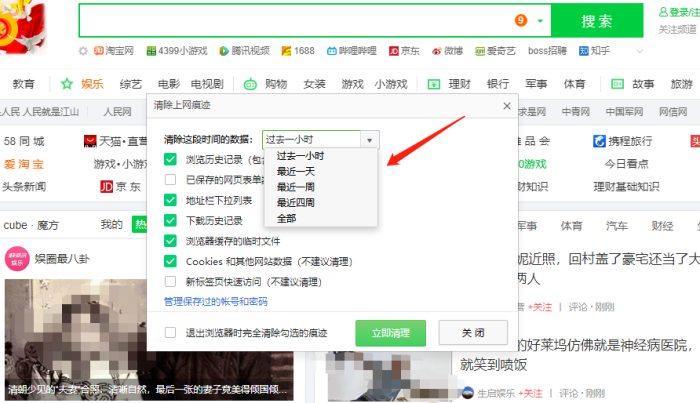Open the 人民网 link
Screen dimensions: 700x403
tap(117, 112)
